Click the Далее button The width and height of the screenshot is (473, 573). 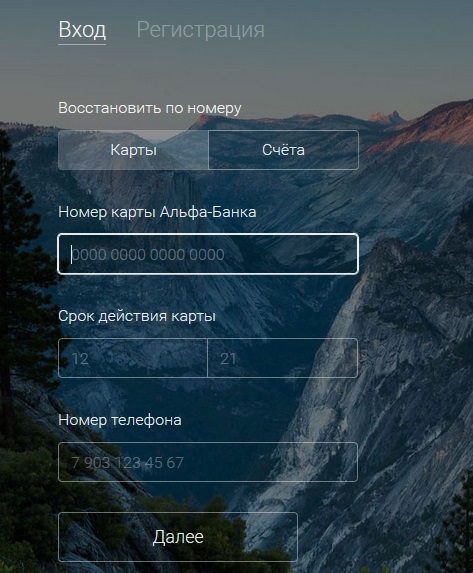pyautogui.click(x=178, y=537)
